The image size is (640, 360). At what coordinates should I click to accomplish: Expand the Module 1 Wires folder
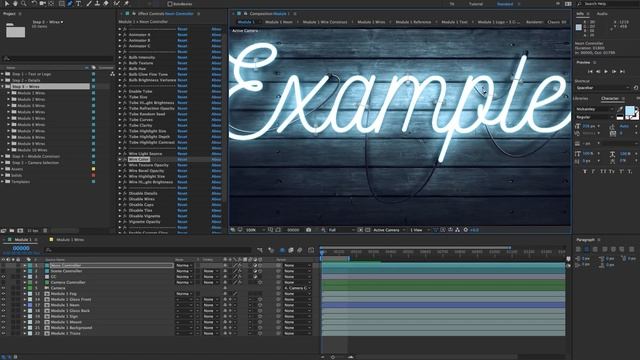tap(9, 93)
